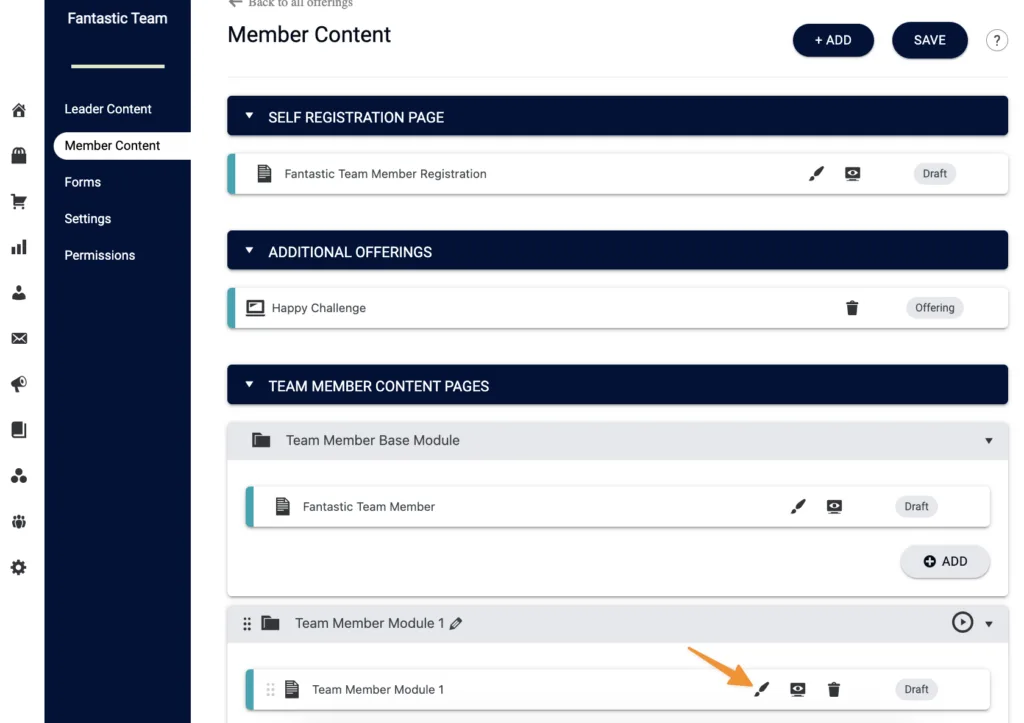Collapse the Self Registration Page section
1024x723 pixels.
(249, 116)
